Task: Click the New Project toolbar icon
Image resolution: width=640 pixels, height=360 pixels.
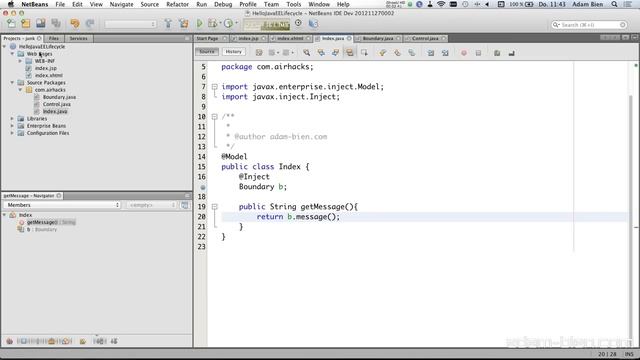Action: point(26,24)
